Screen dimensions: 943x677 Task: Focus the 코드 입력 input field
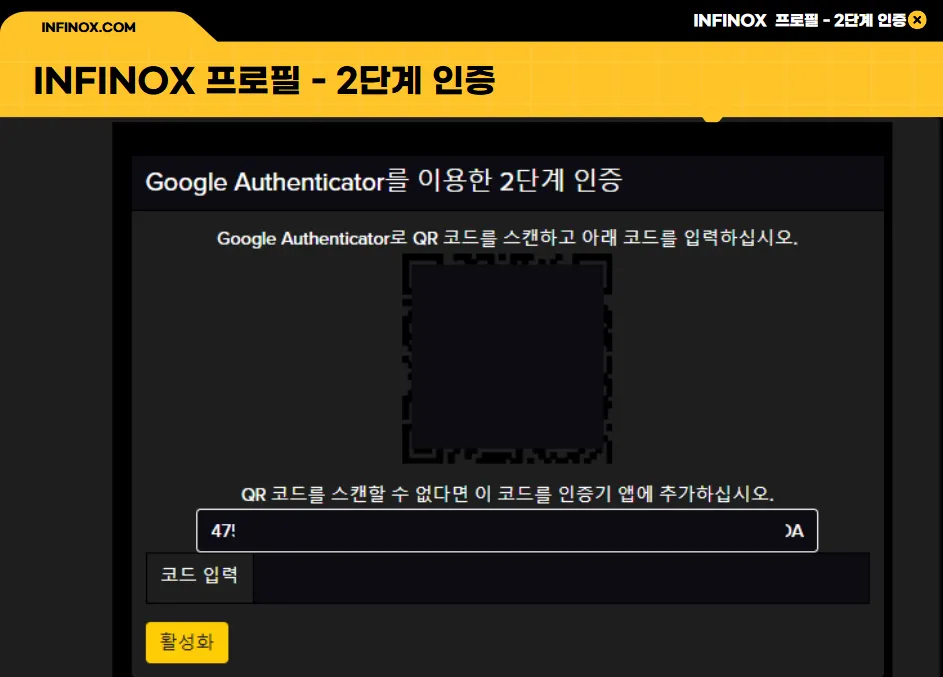point(561,578)
